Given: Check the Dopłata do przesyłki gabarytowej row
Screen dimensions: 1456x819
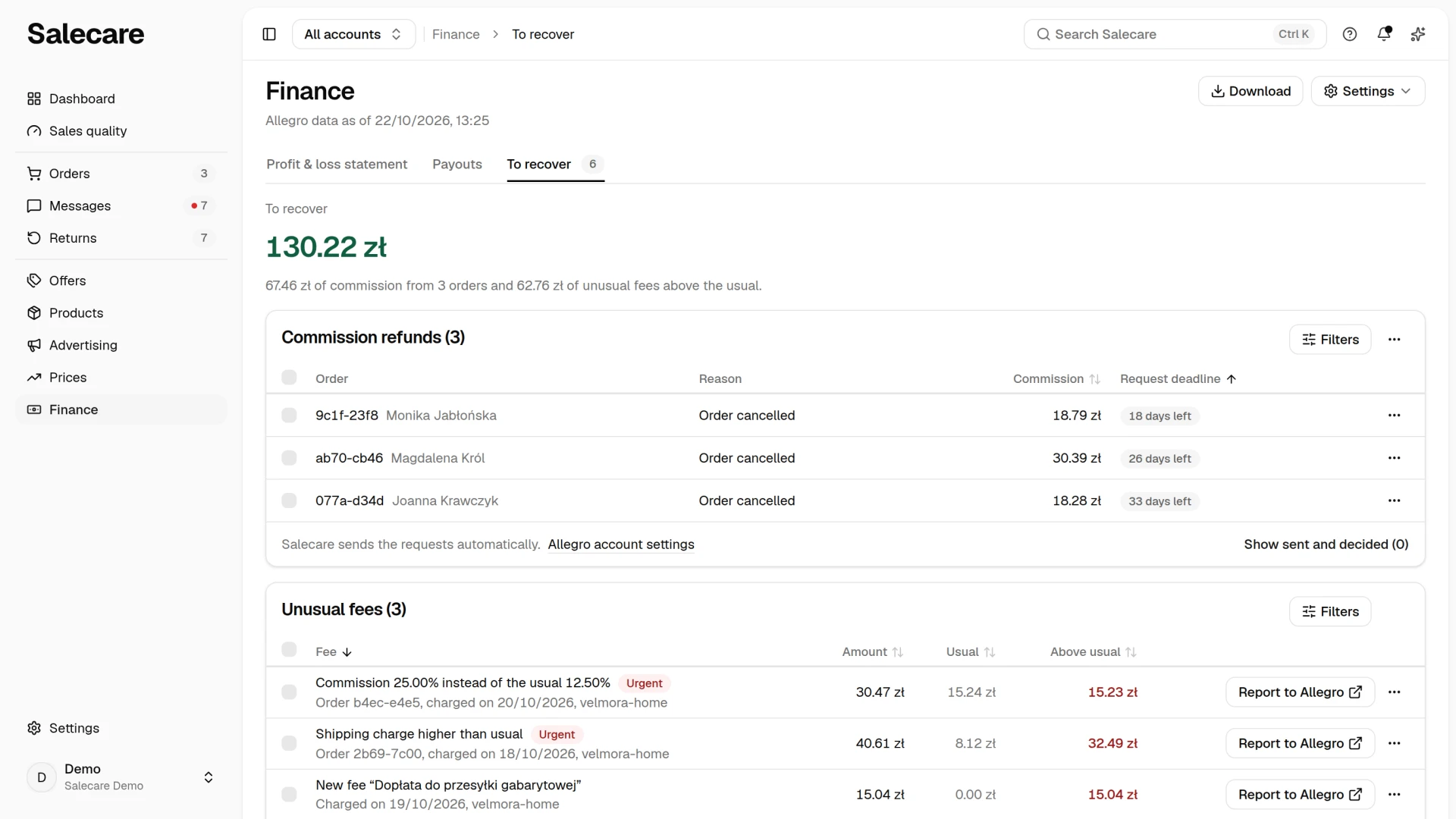Looking at the screenshot, I should coord(289,795).
